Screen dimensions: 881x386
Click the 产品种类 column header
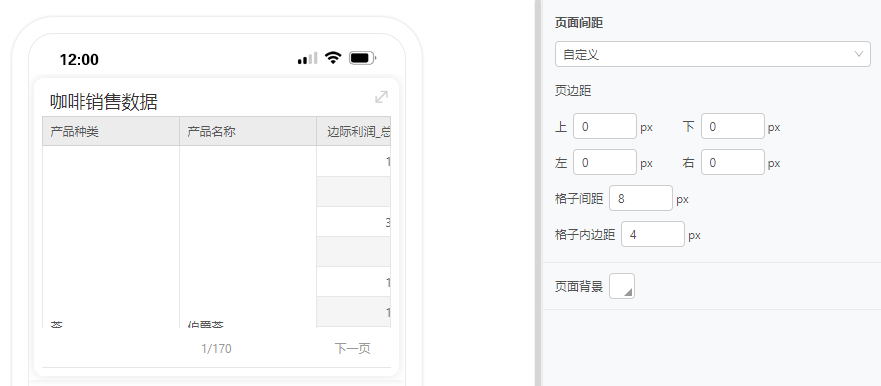[111, 131]
